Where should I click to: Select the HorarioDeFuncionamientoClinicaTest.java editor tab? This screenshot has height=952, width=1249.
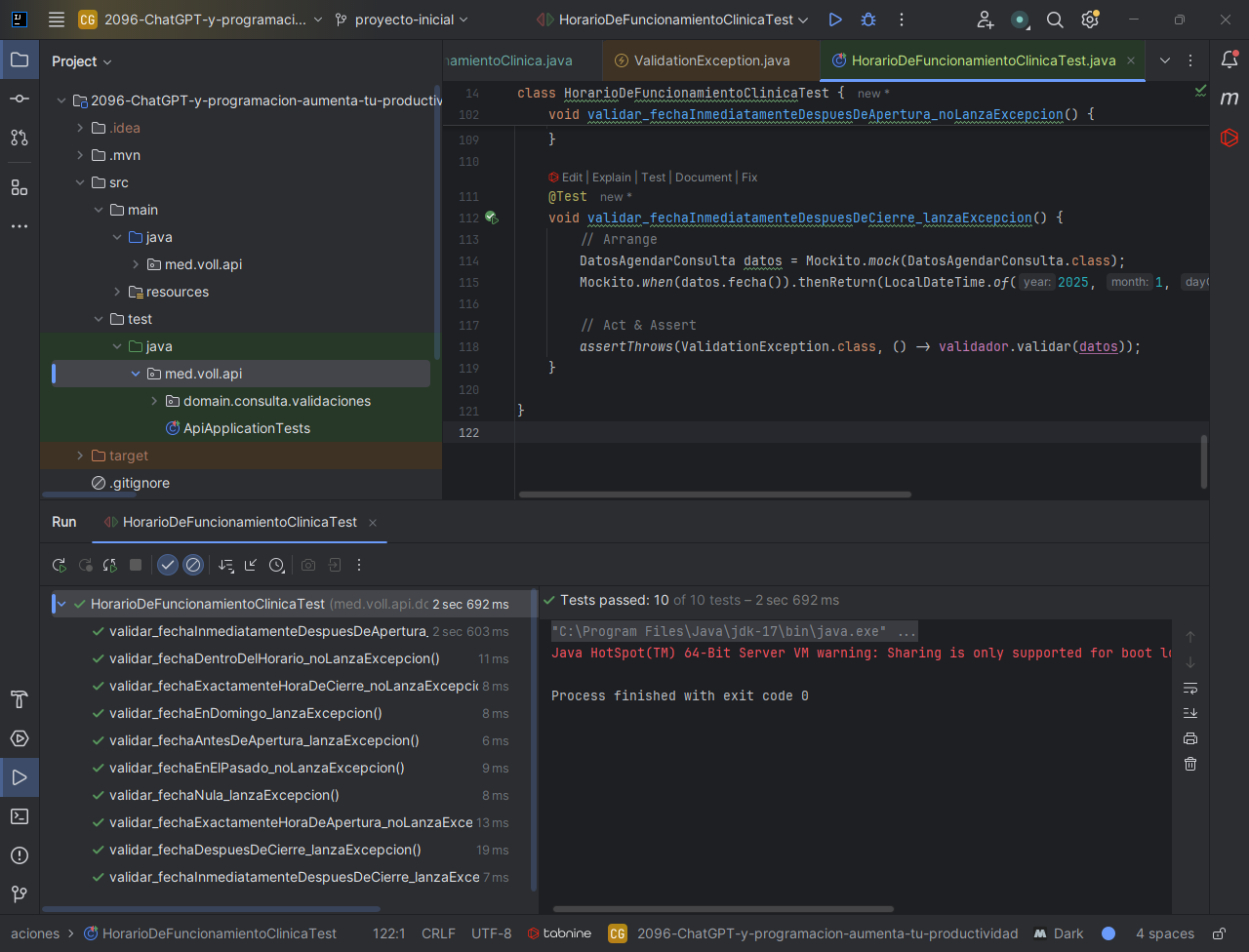coord(984,60)
